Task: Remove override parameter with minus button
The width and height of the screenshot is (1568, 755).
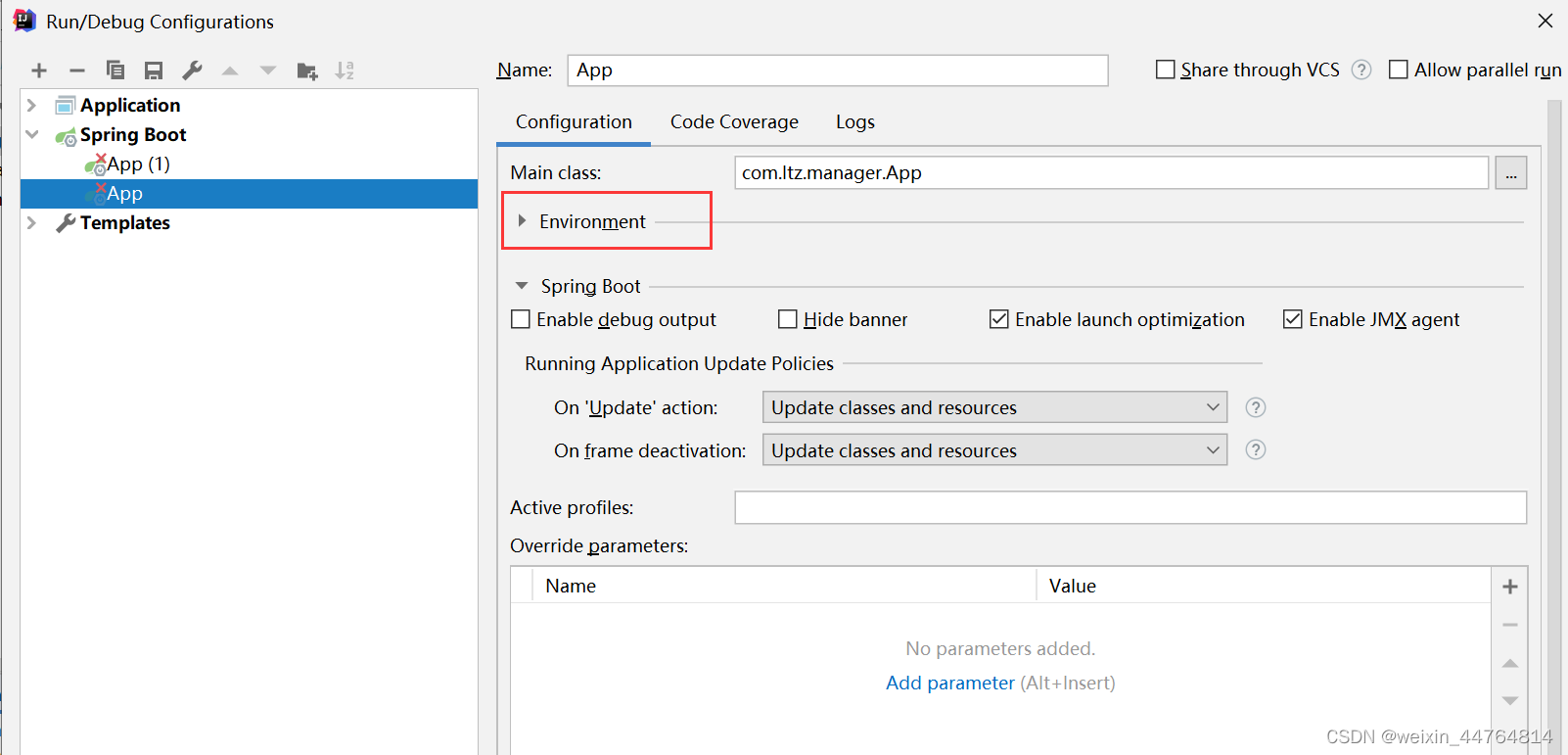Action: click(1510, 625)
